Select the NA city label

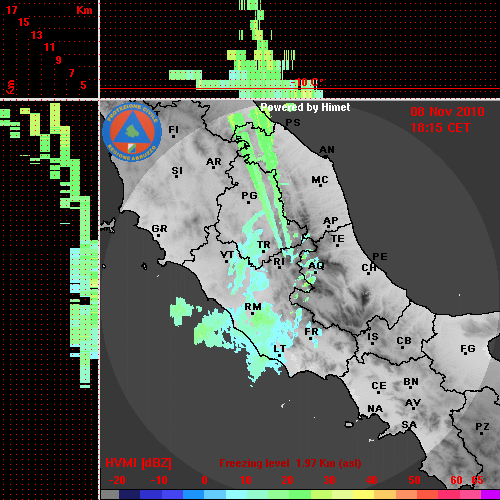click(375, 408)
